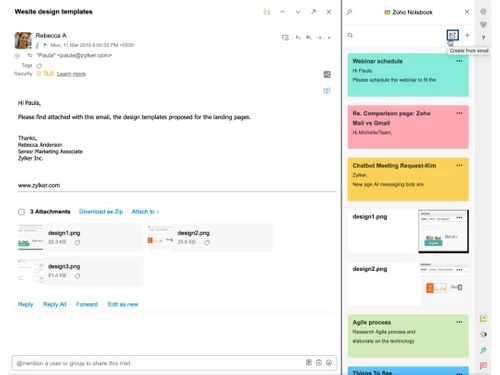The image size is (500, 375).
Task: Expand recipient details chevron beside To
Action: point(17,56)
